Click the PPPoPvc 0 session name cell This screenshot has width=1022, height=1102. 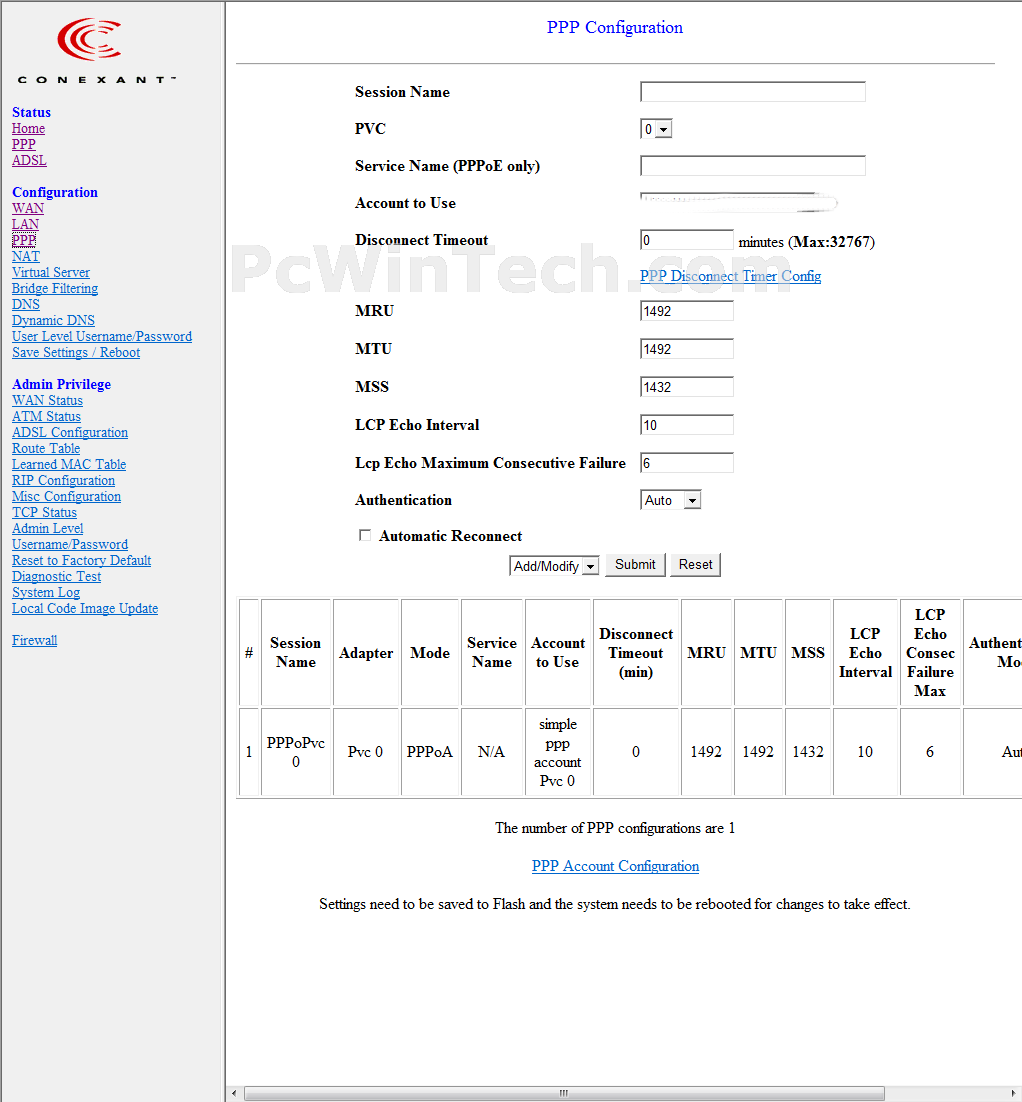[296, 752]
